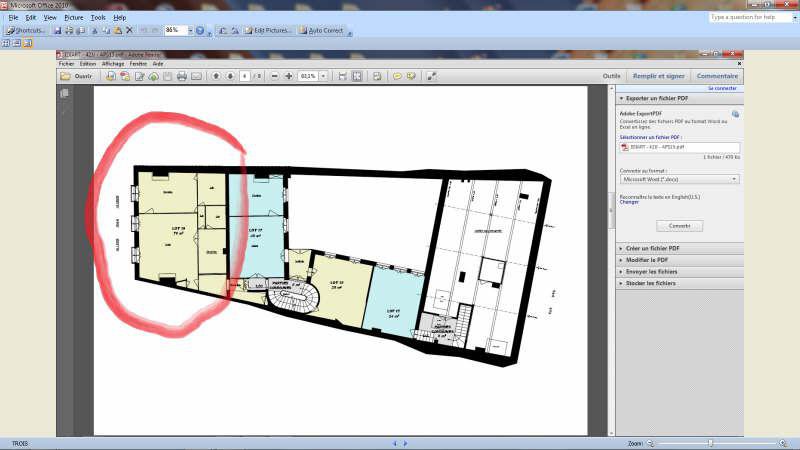Open the Picture menu
The width and height of the screenshot is (800, 450).
73,17
